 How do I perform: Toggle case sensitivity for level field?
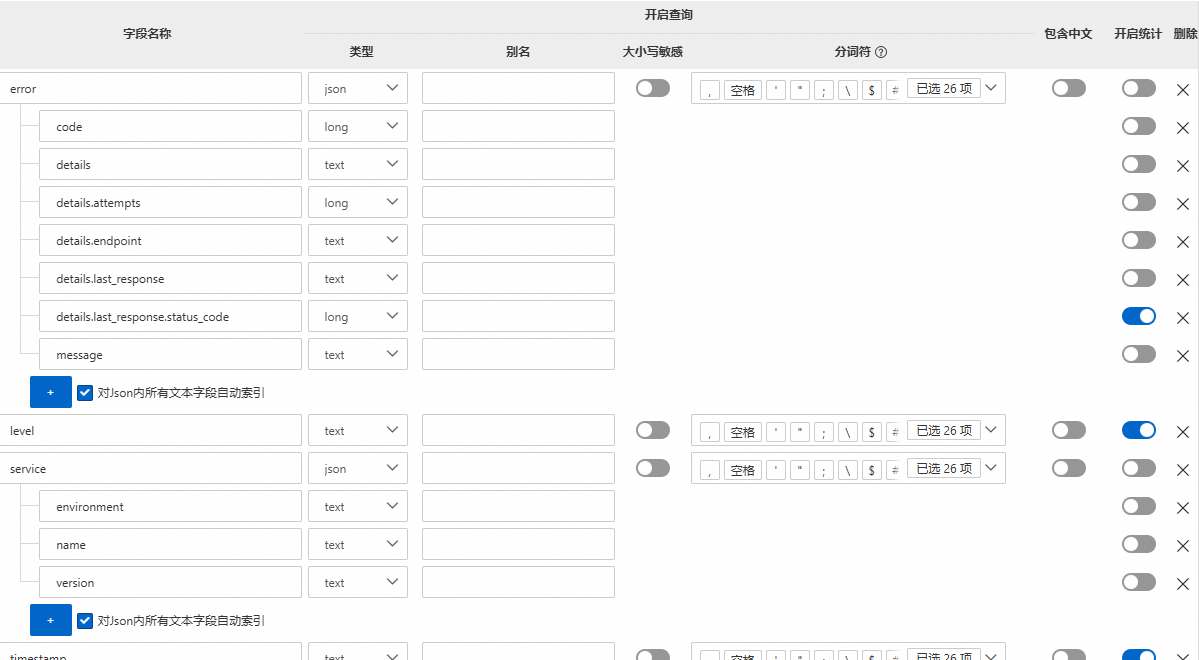pyautogui.click(x=652, y=430)
